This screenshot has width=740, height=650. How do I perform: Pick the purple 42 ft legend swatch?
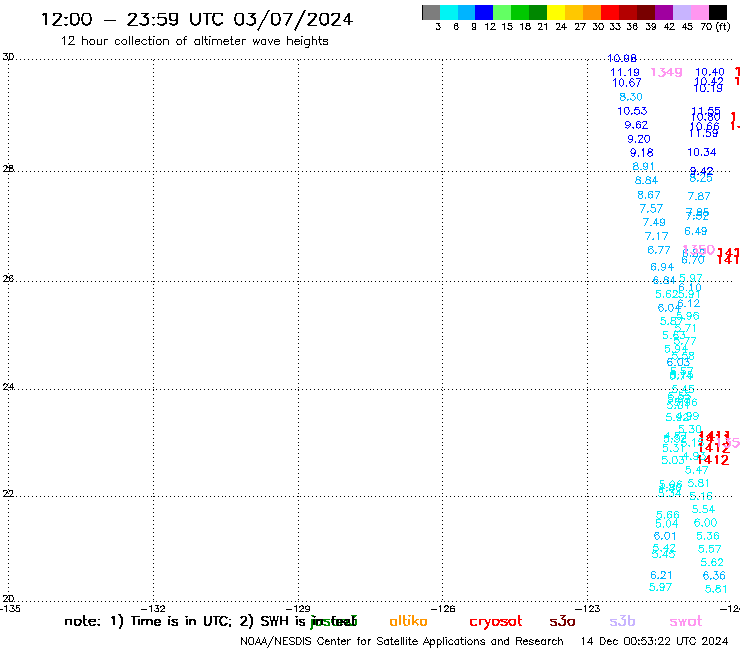point(664,12)
